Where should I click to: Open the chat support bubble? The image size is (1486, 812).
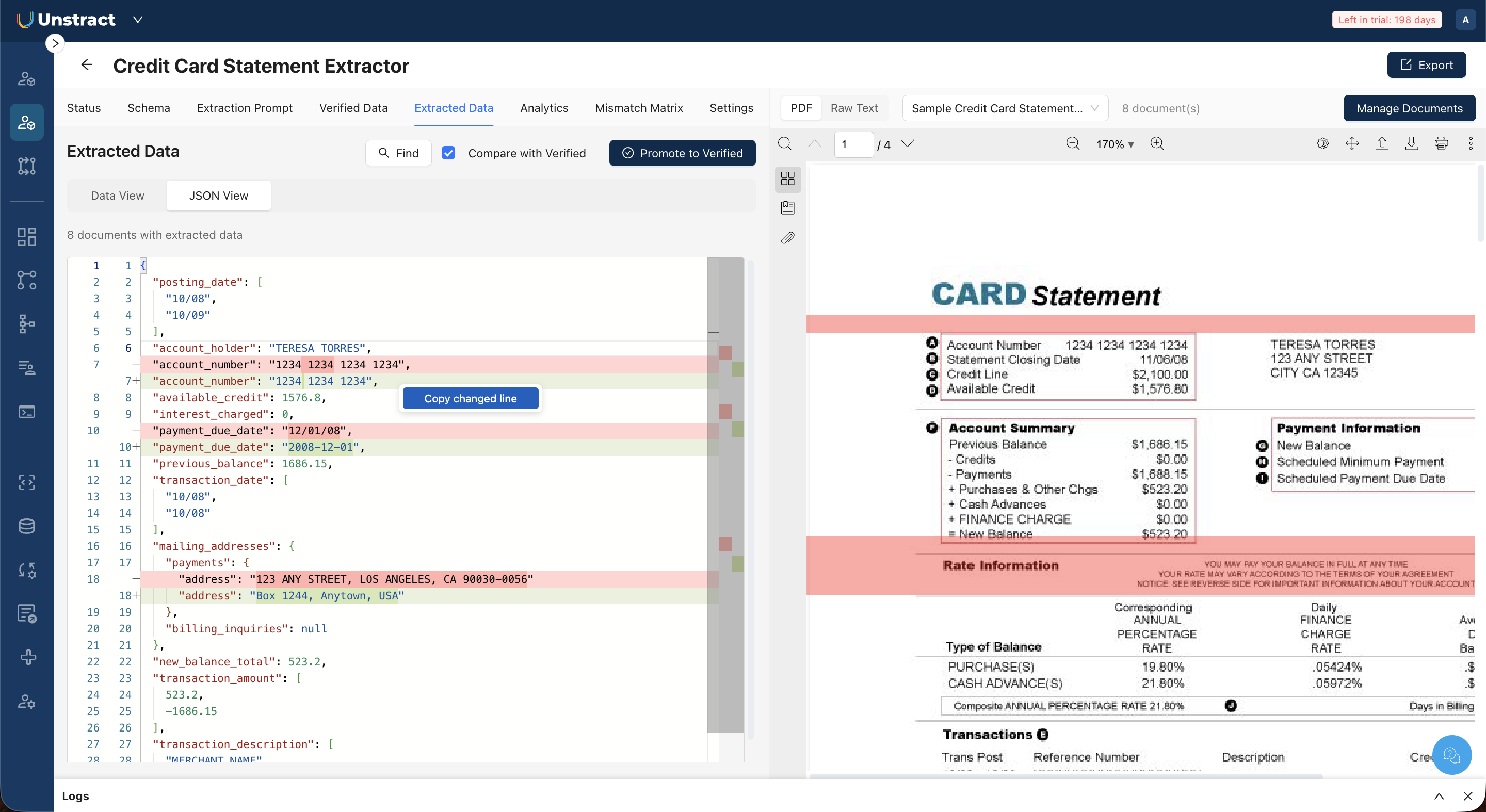(x=1451, y=754)
